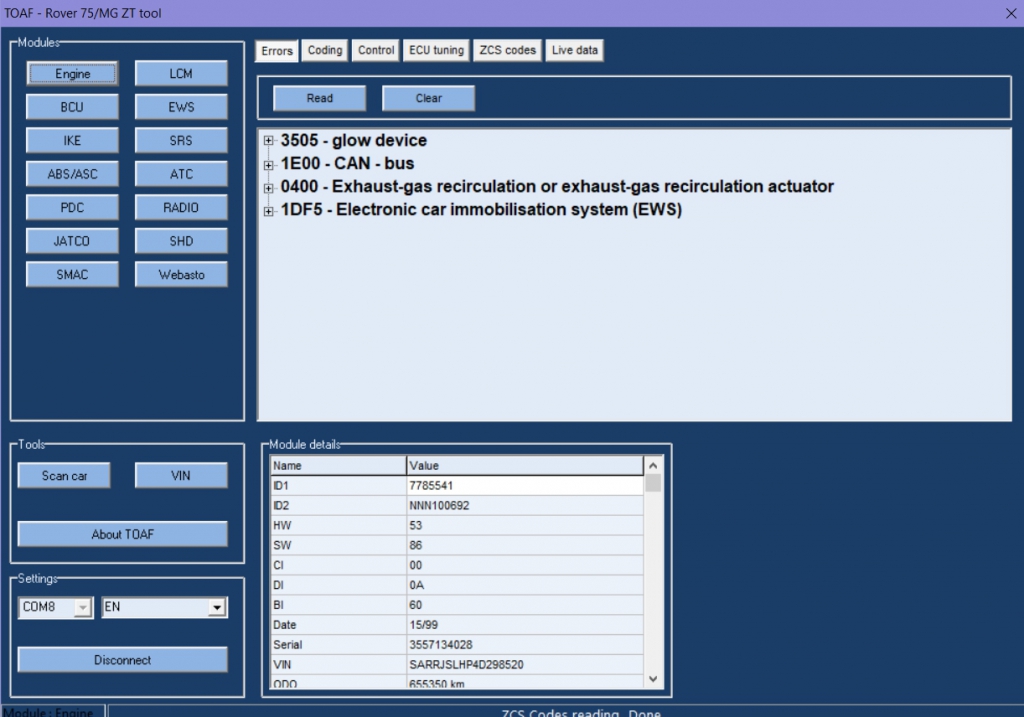
Task: Choose the EWS module
Action: point(181,107)
